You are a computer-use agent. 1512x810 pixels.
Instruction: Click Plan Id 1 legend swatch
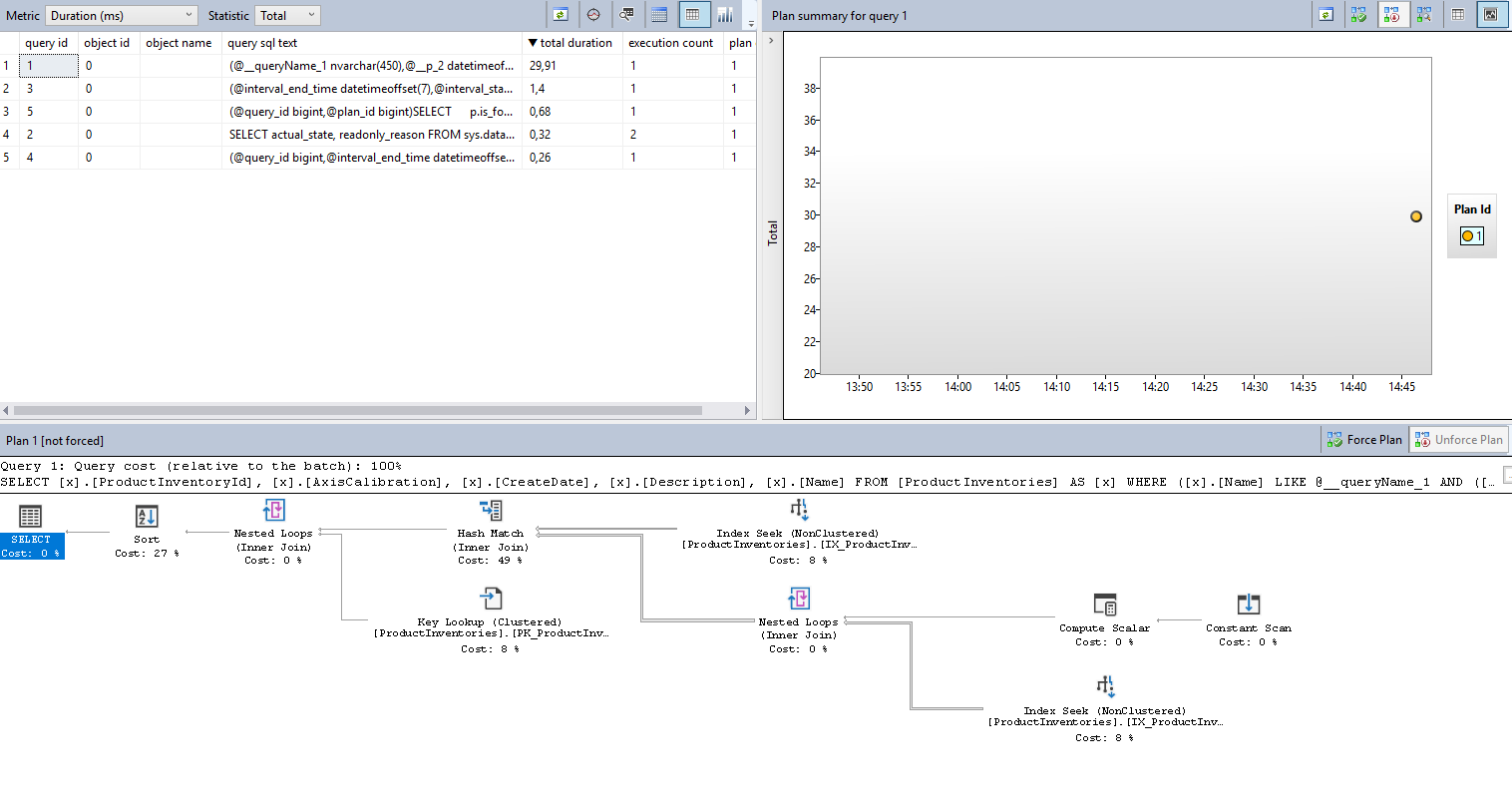pyautogui.click(x=1467, y=236)
